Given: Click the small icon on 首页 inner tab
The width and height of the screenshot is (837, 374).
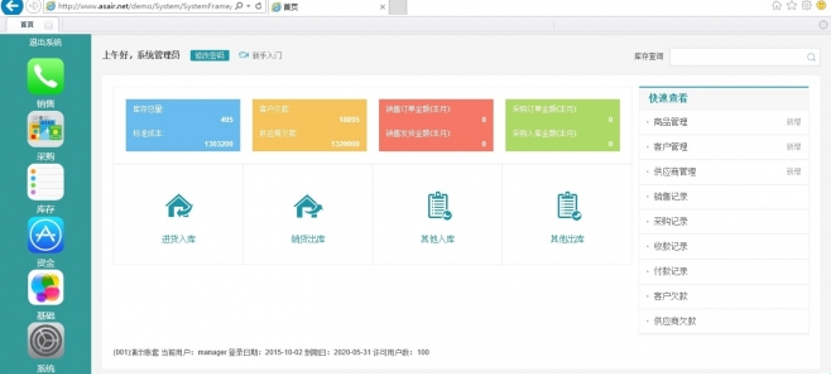Looking at the screenshot, I should pos(49,25).
